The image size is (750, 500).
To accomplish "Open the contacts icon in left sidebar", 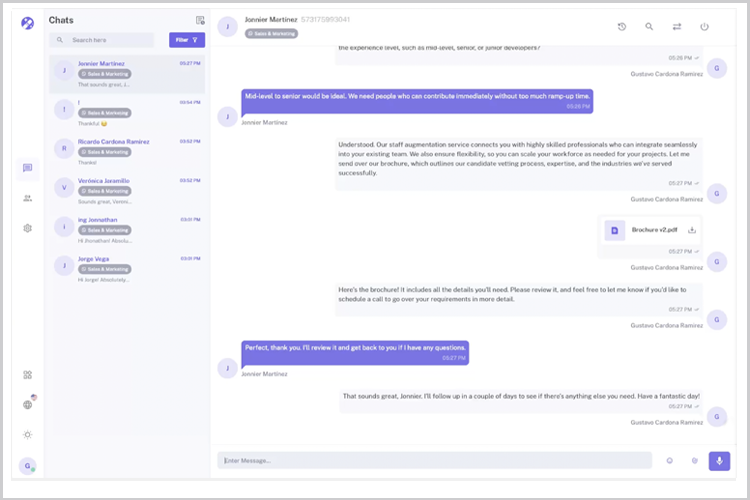I will tap(28, 198).
